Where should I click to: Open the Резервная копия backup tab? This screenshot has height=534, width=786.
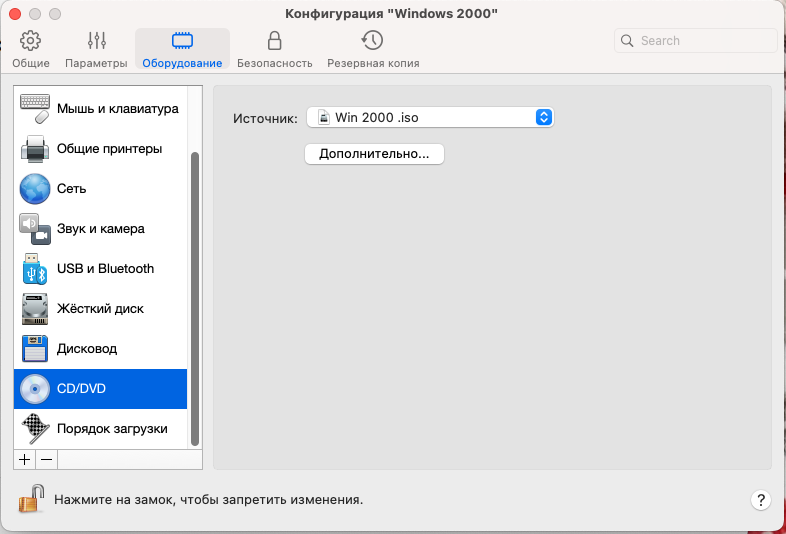(x=372, y=49)
